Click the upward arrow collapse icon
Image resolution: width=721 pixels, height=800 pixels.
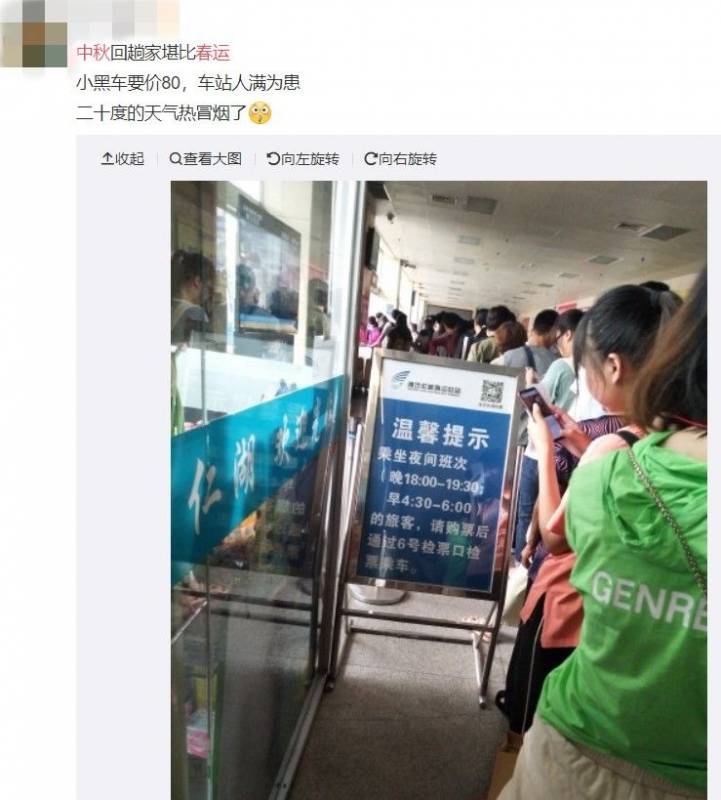pyautogui.click(x=107, y=159)
